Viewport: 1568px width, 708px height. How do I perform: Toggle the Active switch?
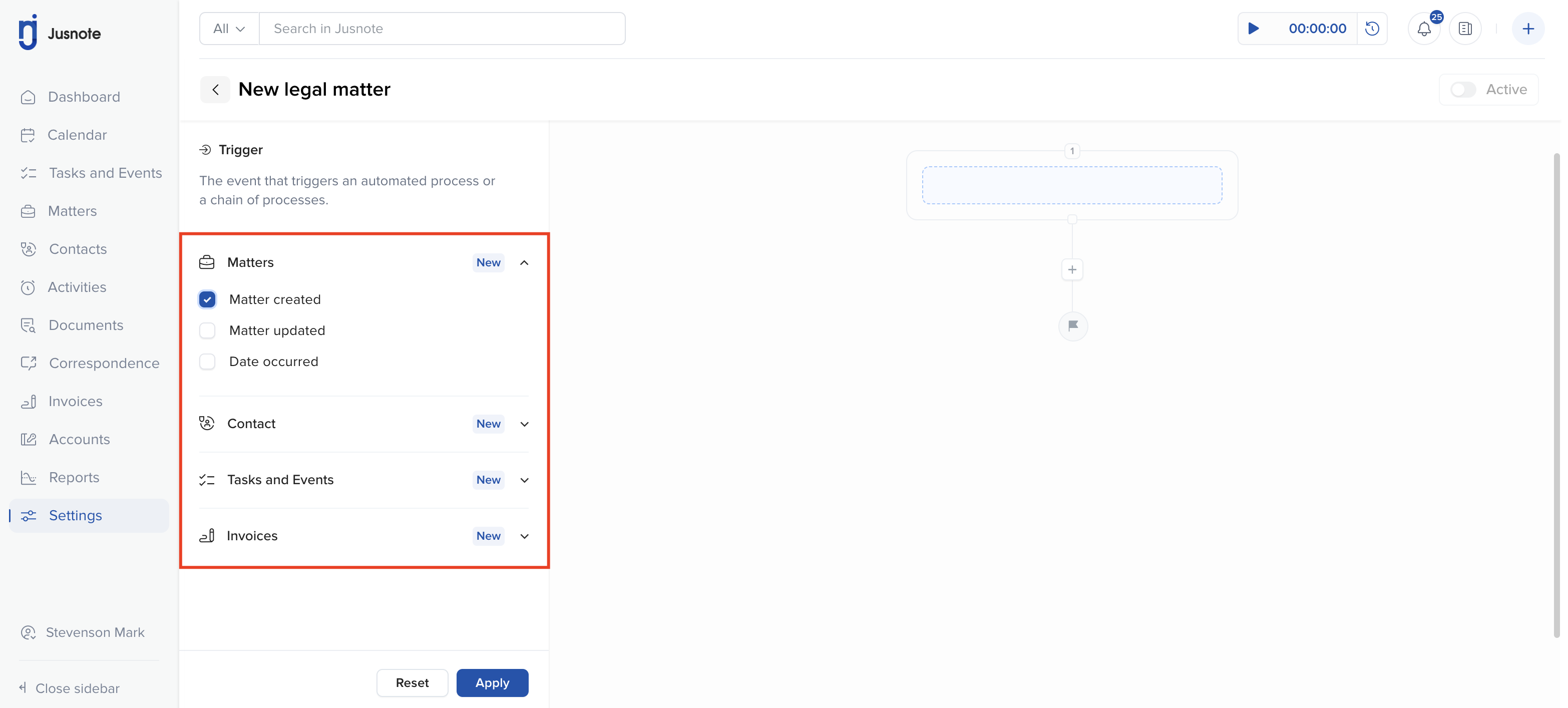tap(1463, 90)
